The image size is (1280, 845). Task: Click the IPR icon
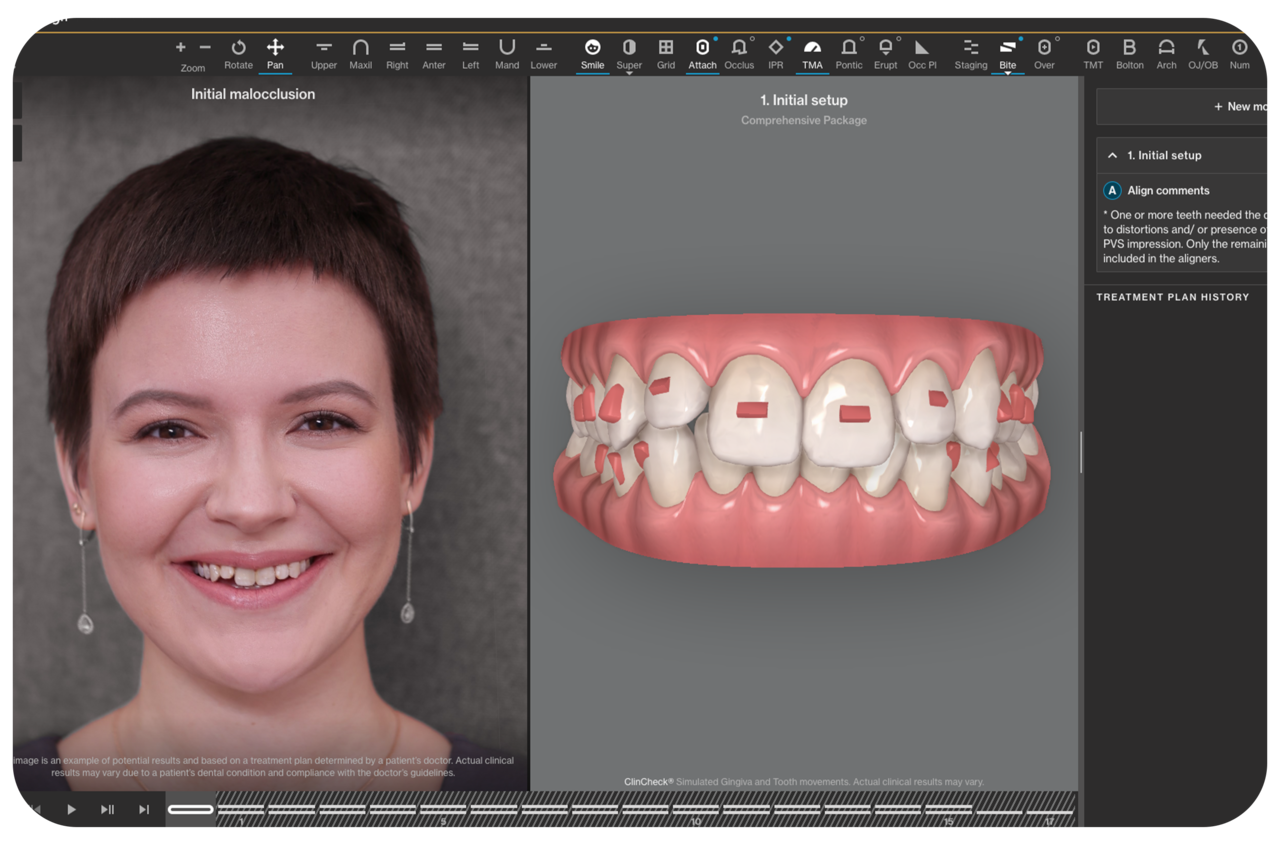[776, 48]
